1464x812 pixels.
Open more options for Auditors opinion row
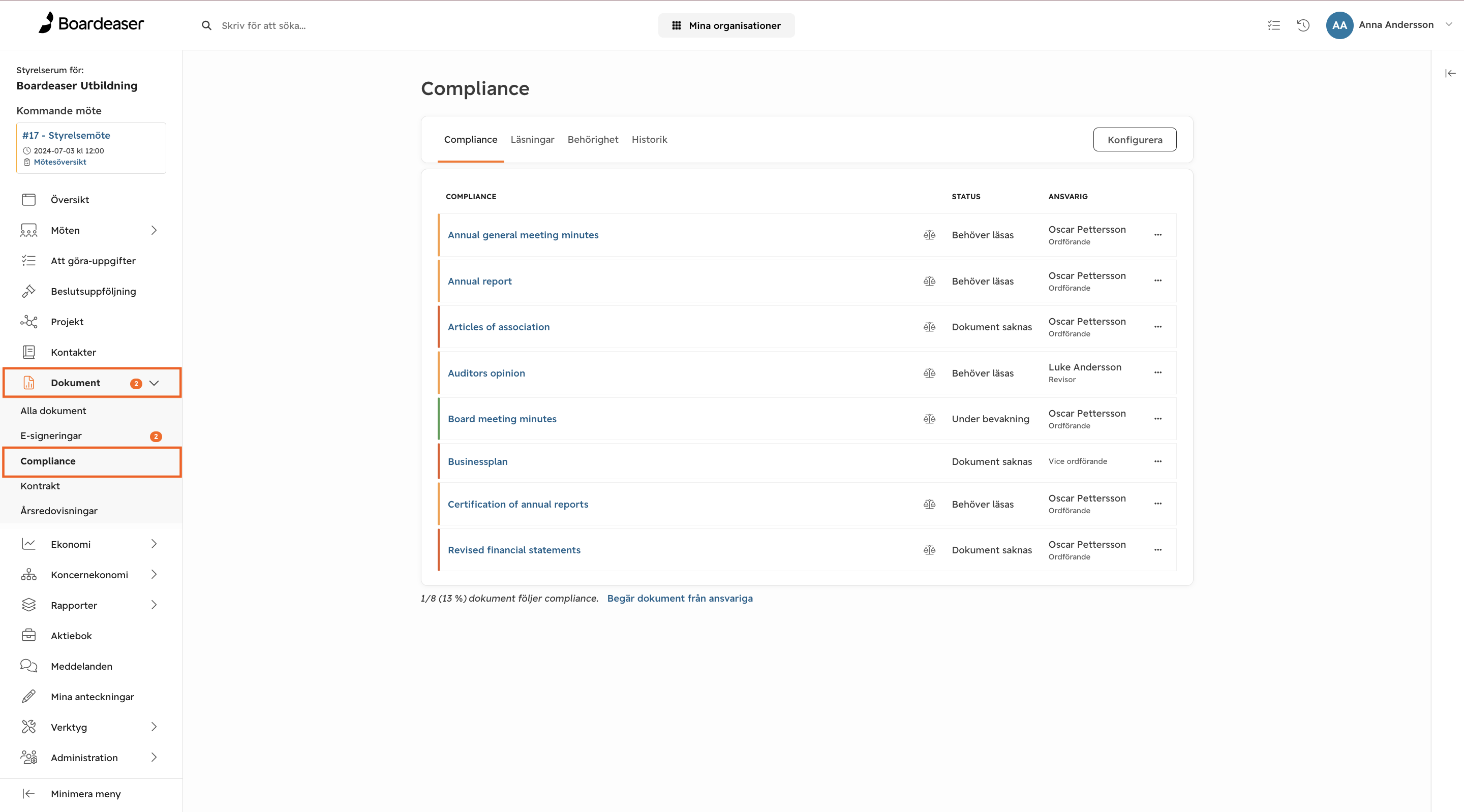1157,373
